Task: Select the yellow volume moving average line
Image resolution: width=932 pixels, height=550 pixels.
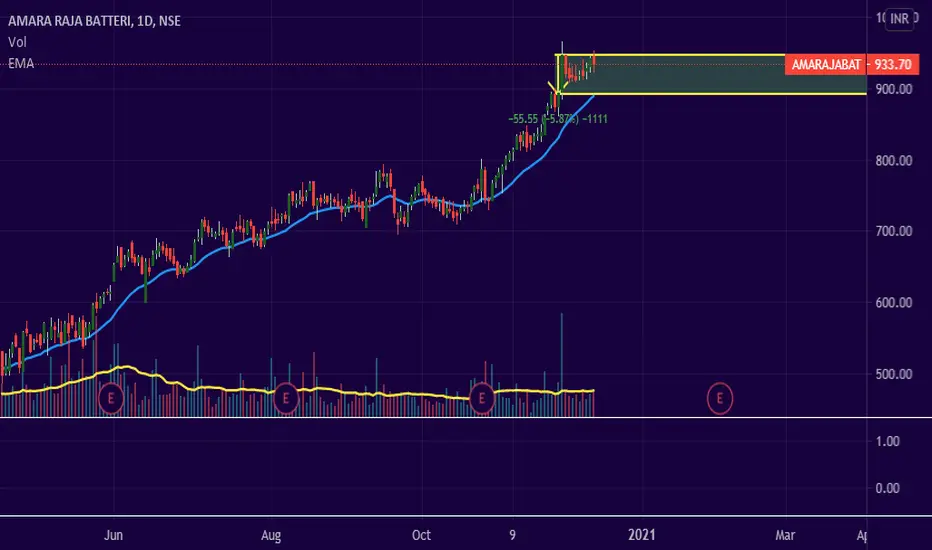Action: [x=297, y=390]
